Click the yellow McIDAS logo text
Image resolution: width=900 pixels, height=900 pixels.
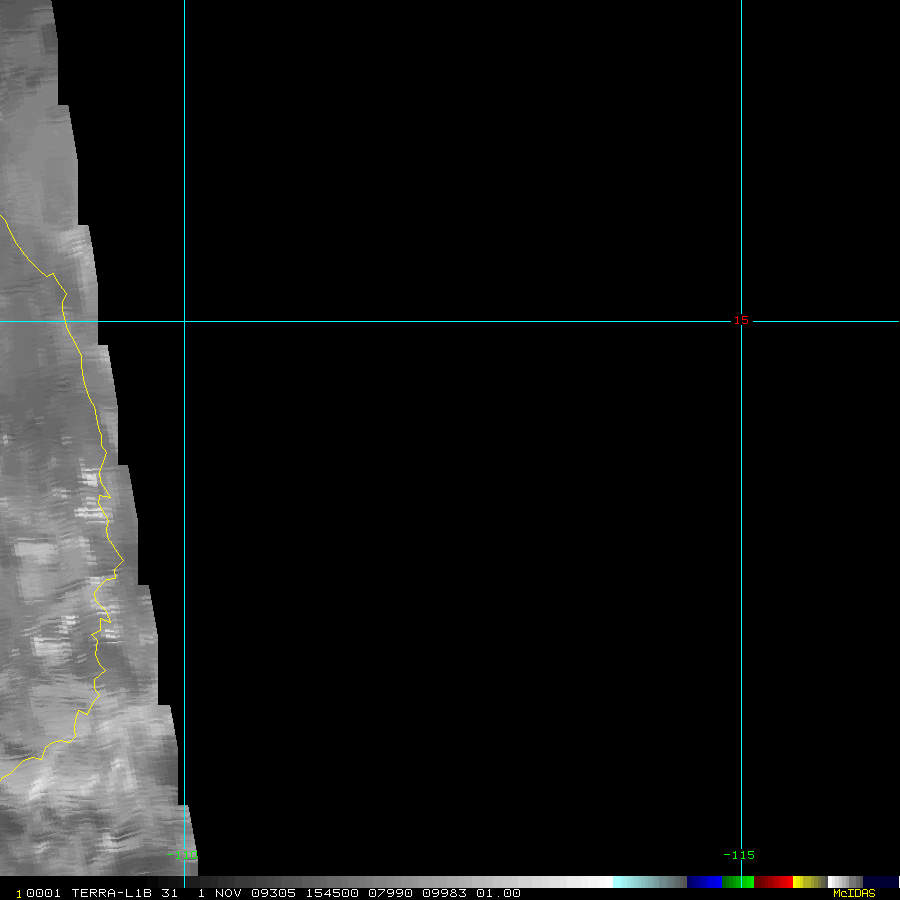point(854,893)
